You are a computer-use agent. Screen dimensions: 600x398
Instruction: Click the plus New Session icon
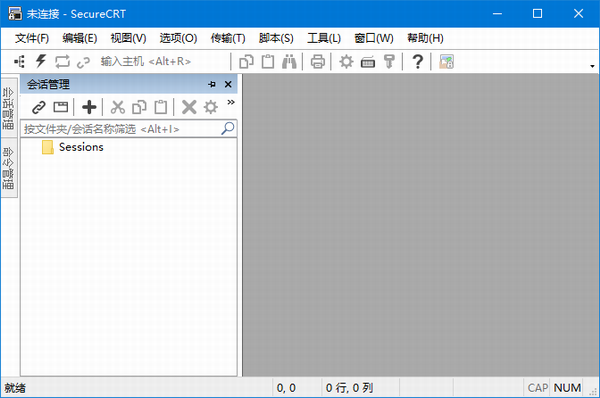(x=89, y=107)
